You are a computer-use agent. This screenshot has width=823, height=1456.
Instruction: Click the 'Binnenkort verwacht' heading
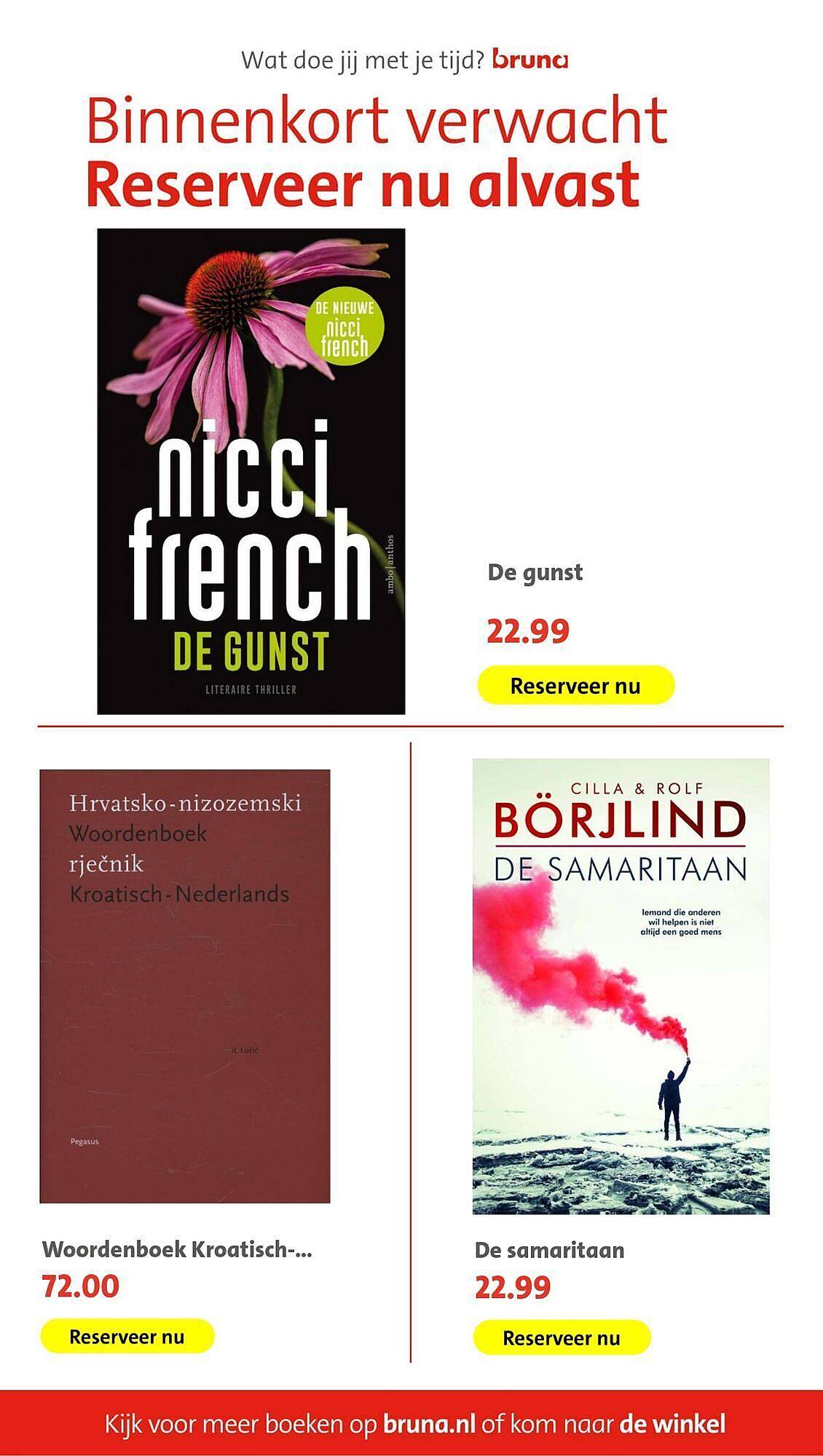(377, 122)
